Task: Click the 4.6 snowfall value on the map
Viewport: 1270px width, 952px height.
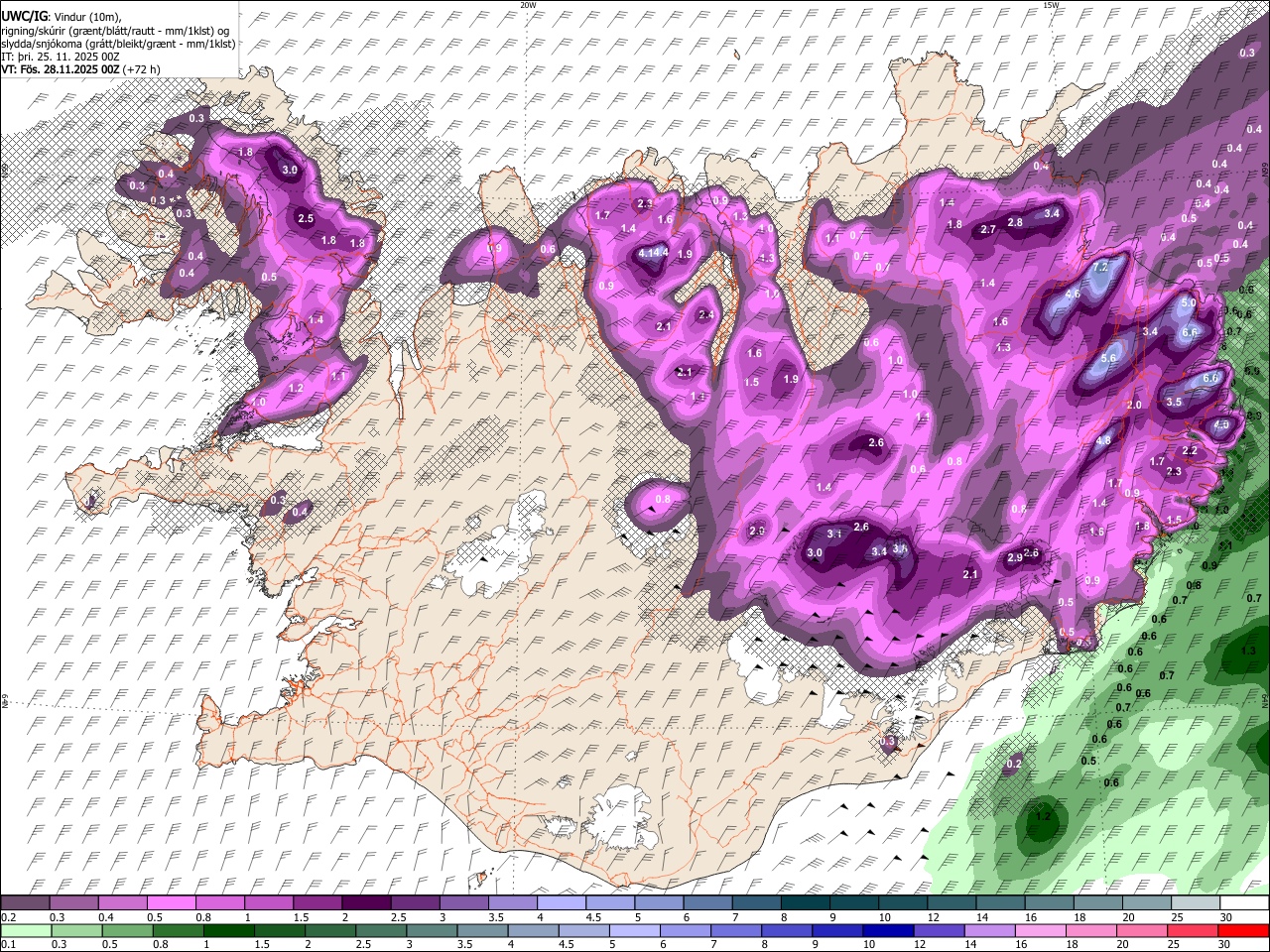Action: [1073, 295]
